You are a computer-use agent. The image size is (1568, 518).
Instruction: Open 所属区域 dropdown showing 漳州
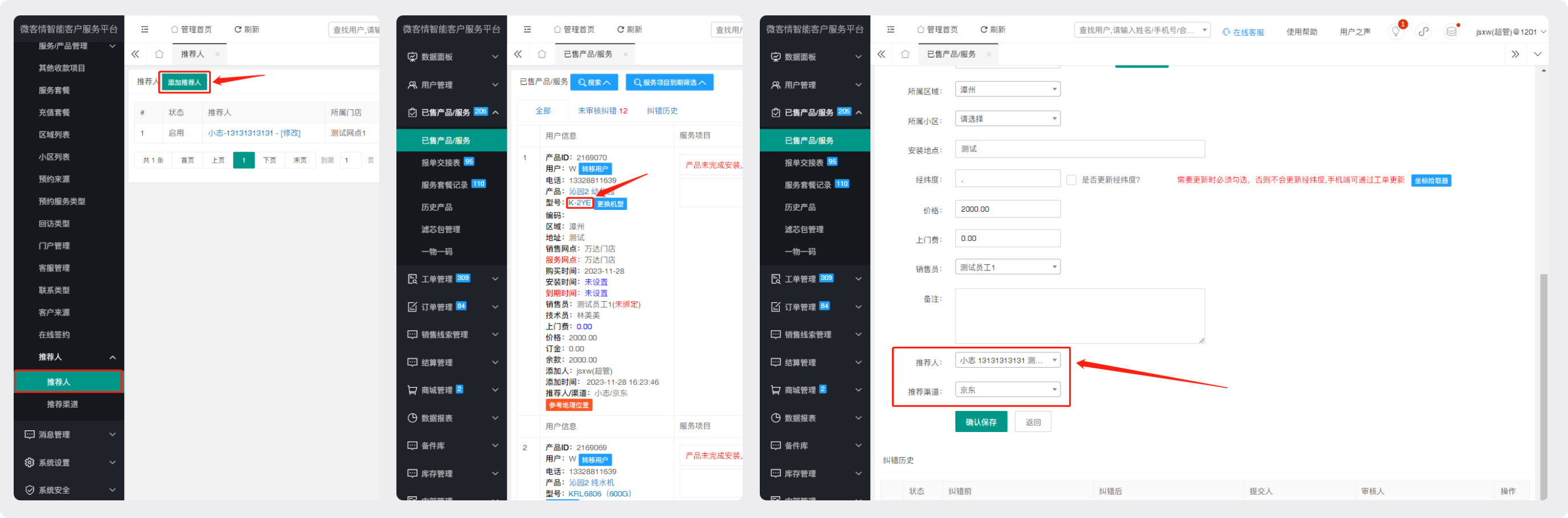1008,89
